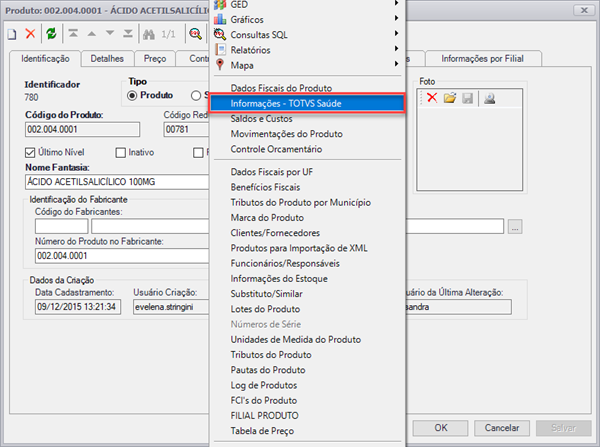Switch to the Detalhes tab

(x=107, y=59)
